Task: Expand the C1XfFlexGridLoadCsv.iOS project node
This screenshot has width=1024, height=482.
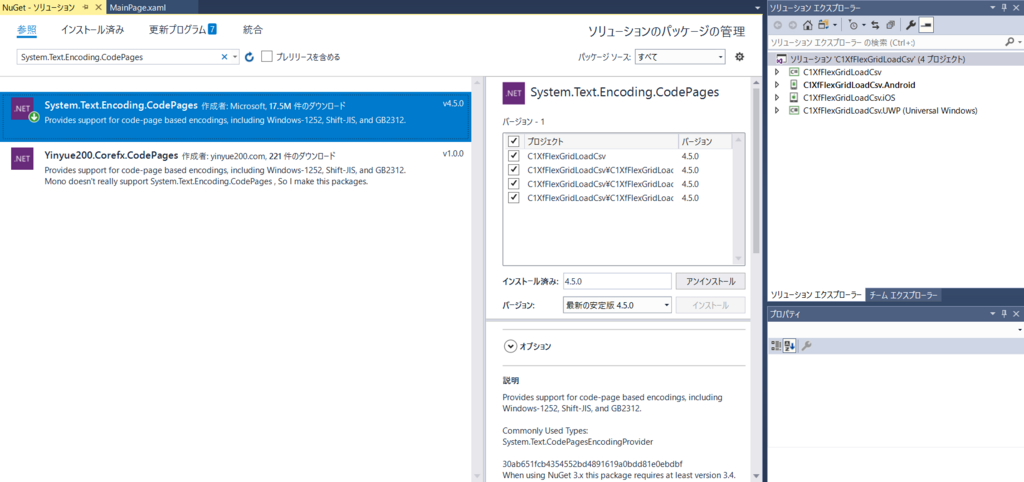Action: [x=776, y=98]
